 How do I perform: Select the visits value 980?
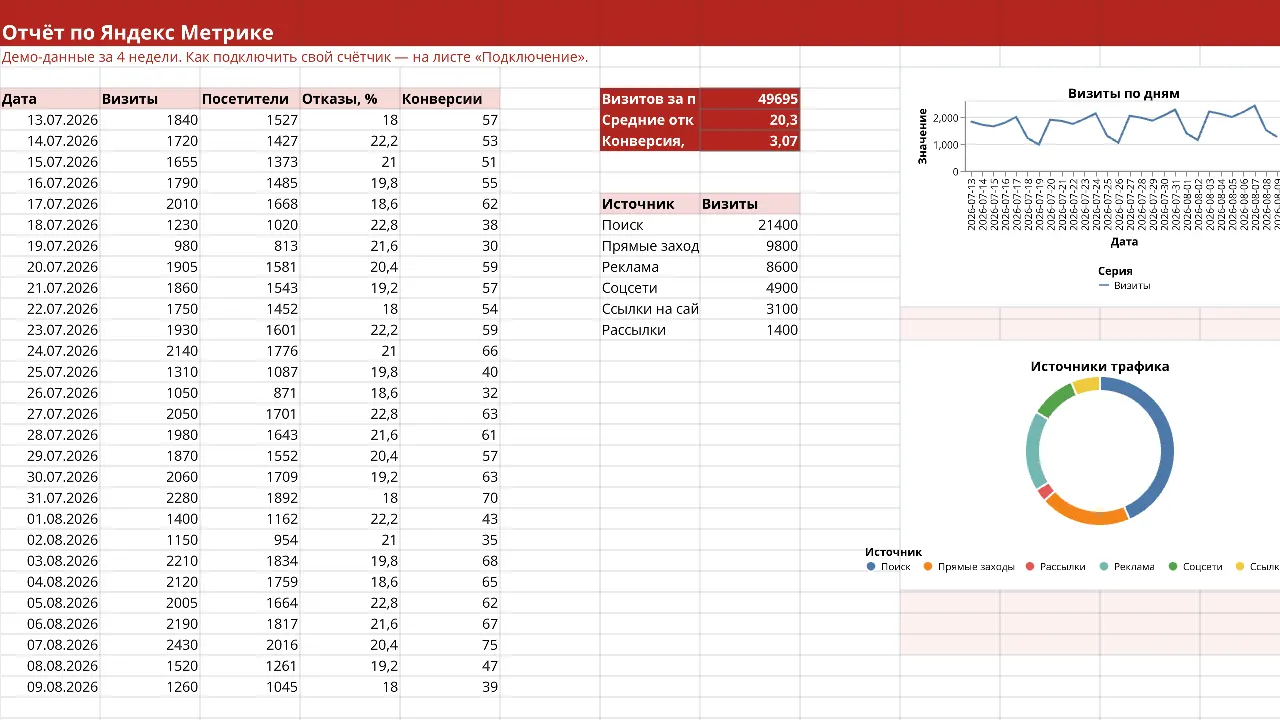click(x=150, y=246)
